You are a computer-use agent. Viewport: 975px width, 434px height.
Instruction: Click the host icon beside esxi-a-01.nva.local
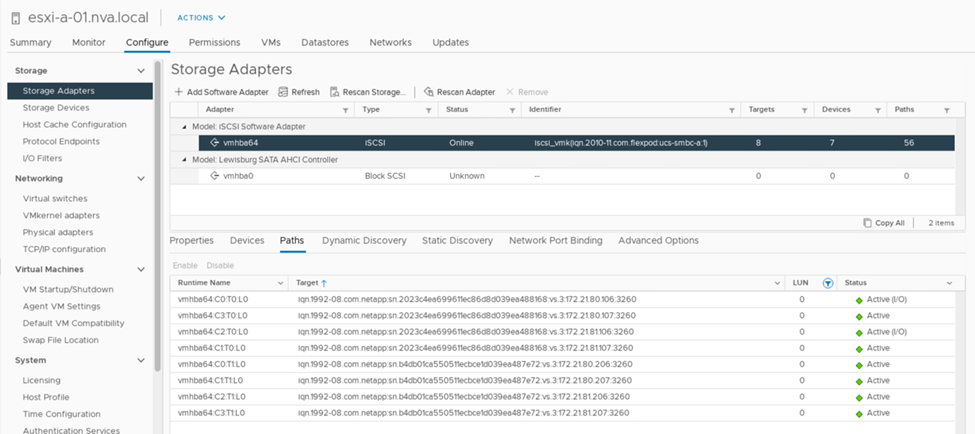(16, 17)
